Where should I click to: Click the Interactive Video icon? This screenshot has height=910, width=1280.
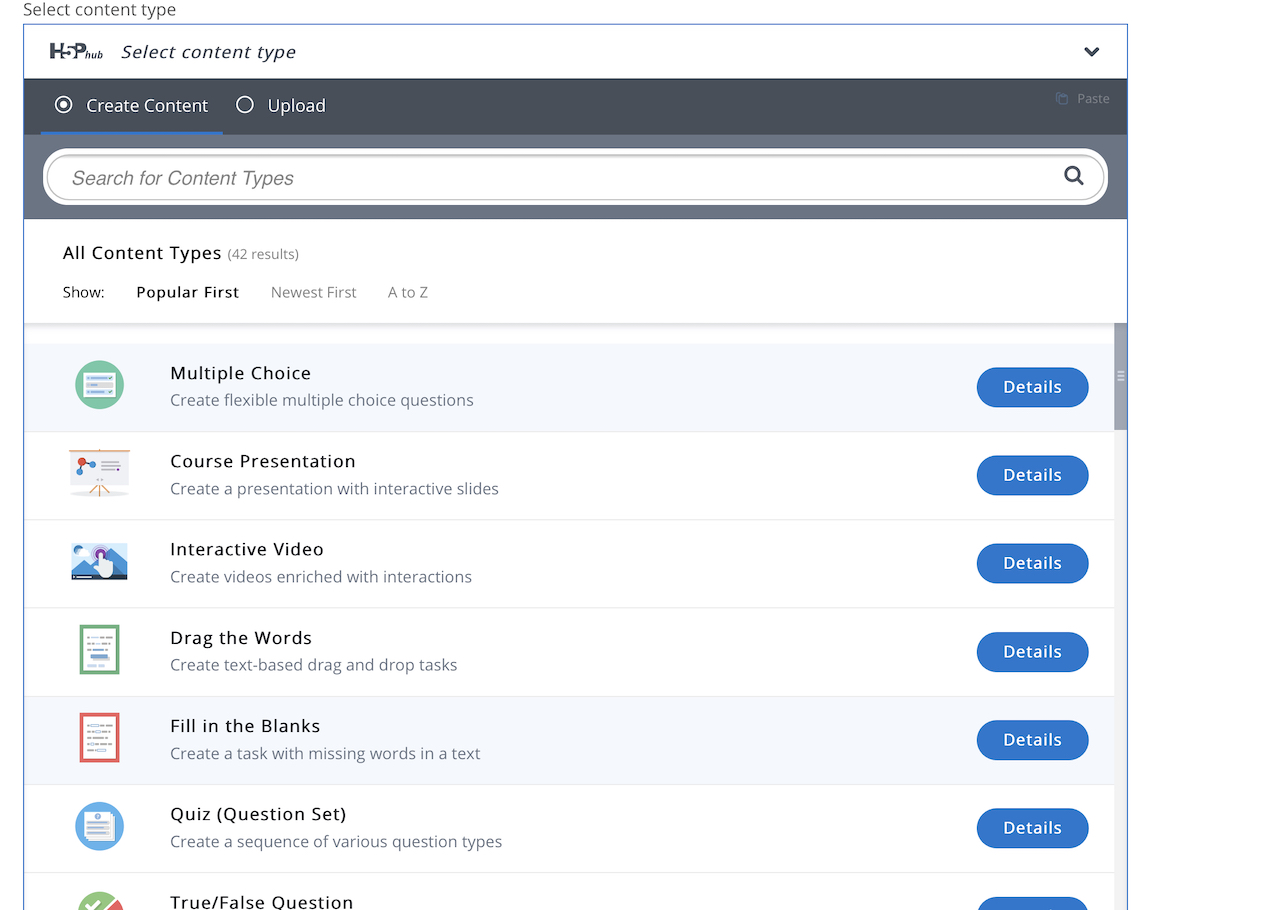click(99, 562)
